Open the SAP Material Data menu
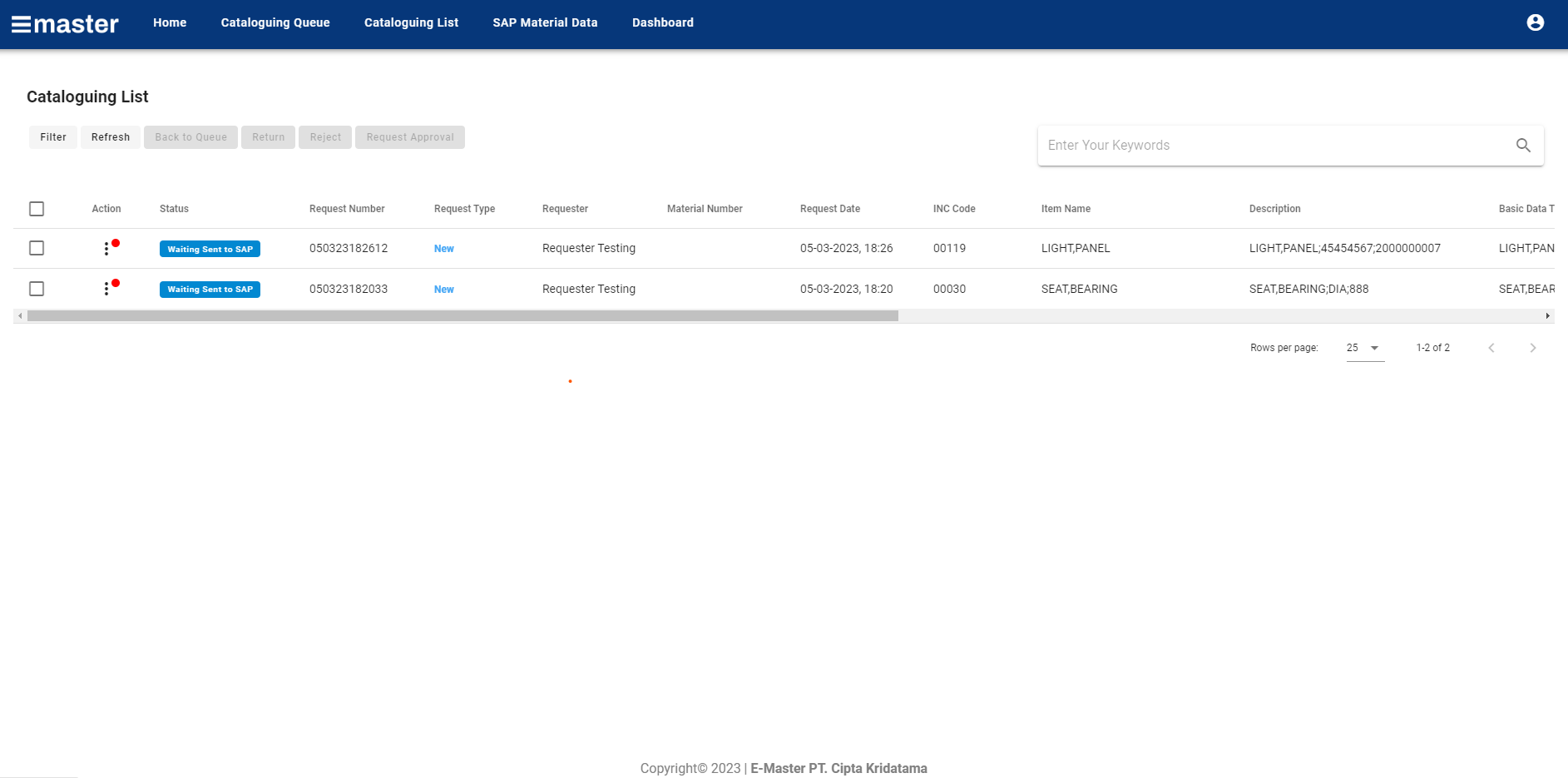The height and width of the screenshot is (778, 1568). point(545,22)
